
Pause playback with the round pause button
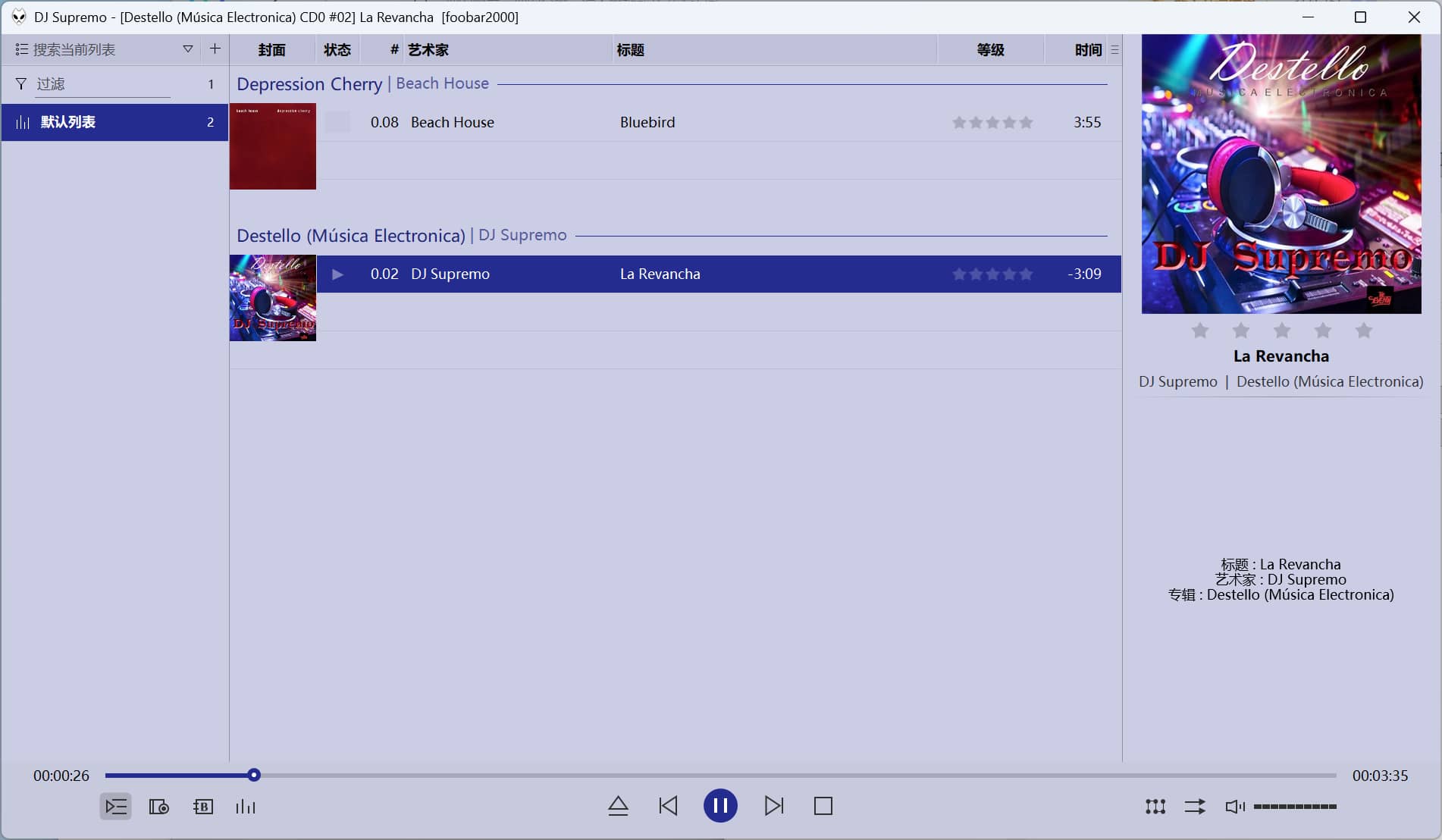[x=720, y=806]
